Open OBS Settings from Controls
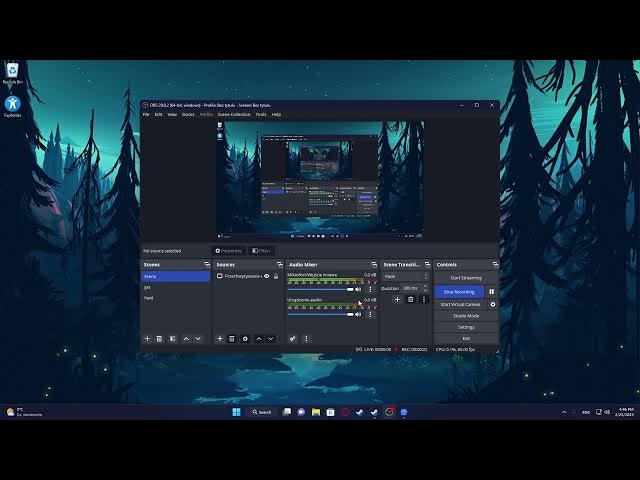640x480 pixels. 466,327
